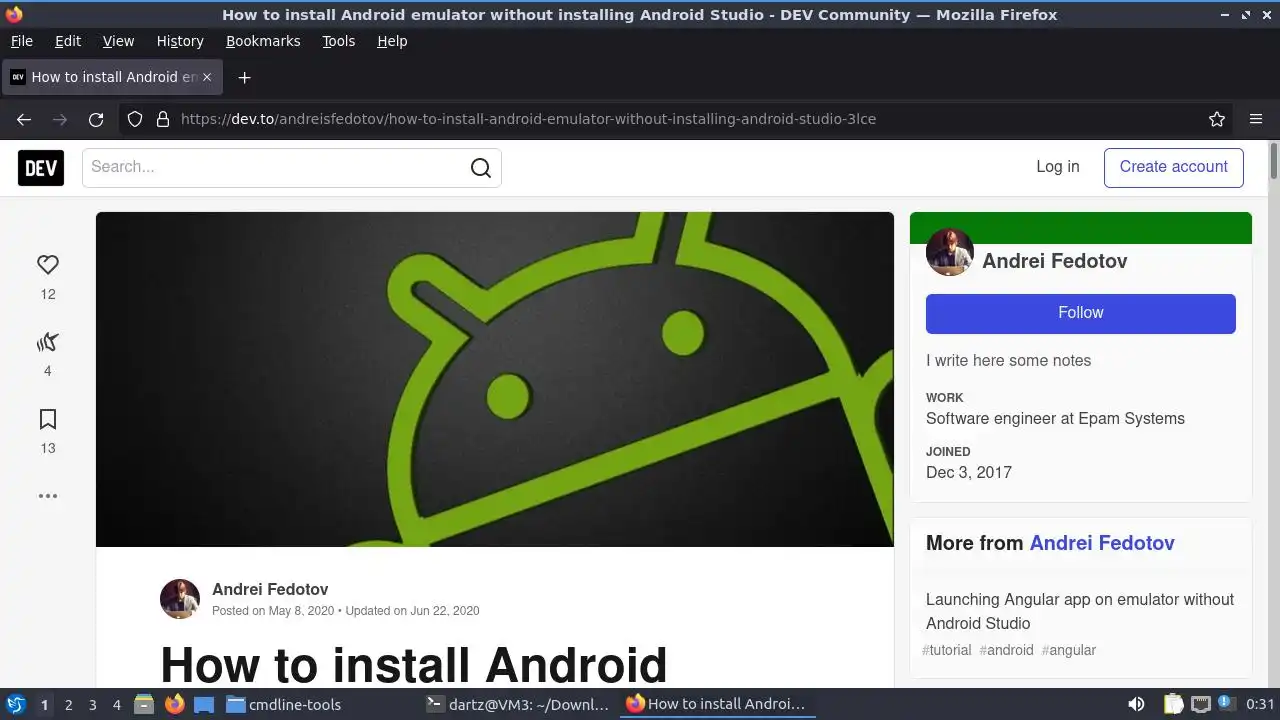The width and height of the screenshot is (1280, 720).
Task: Open the History menu
Action: (x=180, y=41)
